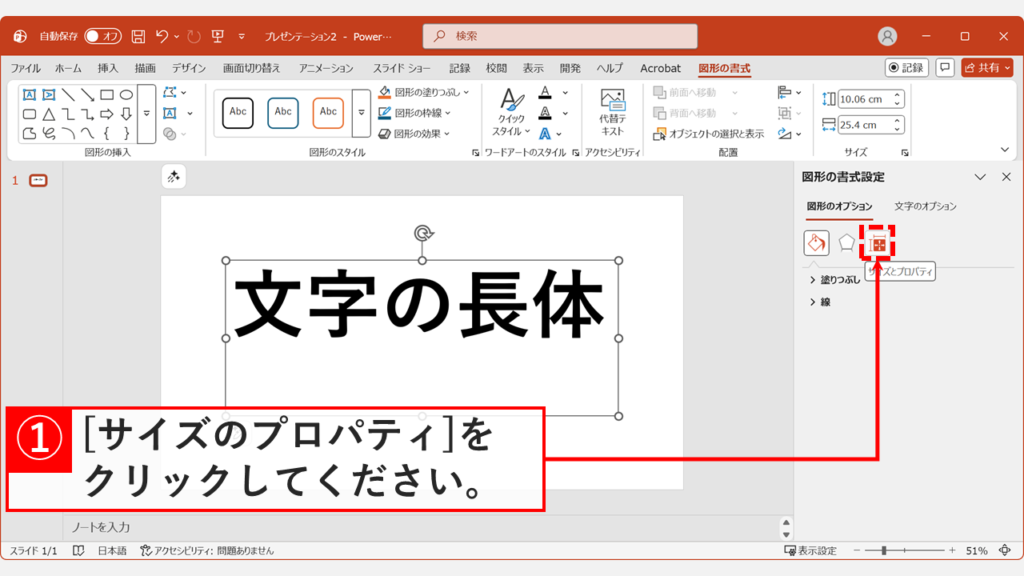Click the 効果 pentagon icon in the pane
The image size is (1024, 576).
tap(847, 243)
